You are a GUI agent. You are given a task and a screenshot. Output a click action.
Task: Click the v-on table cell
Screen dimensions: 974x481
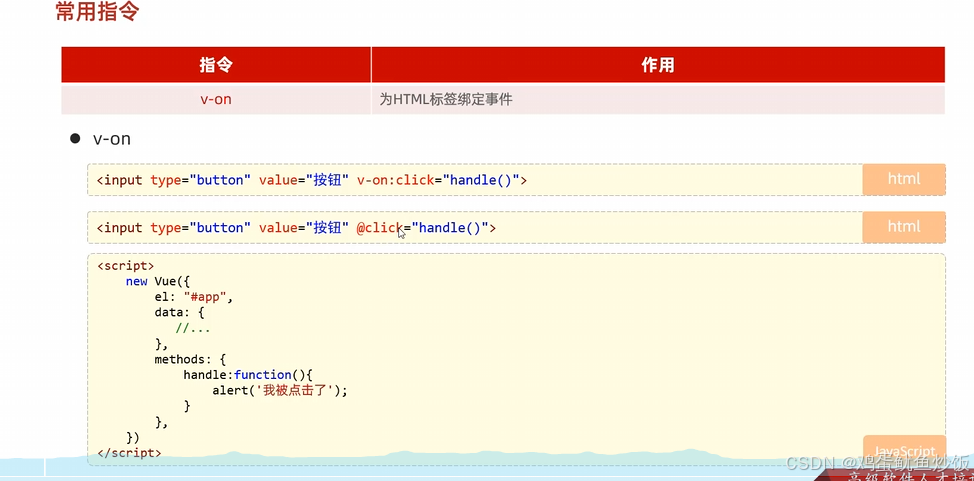pyautogui.click(x=216, y=99)
